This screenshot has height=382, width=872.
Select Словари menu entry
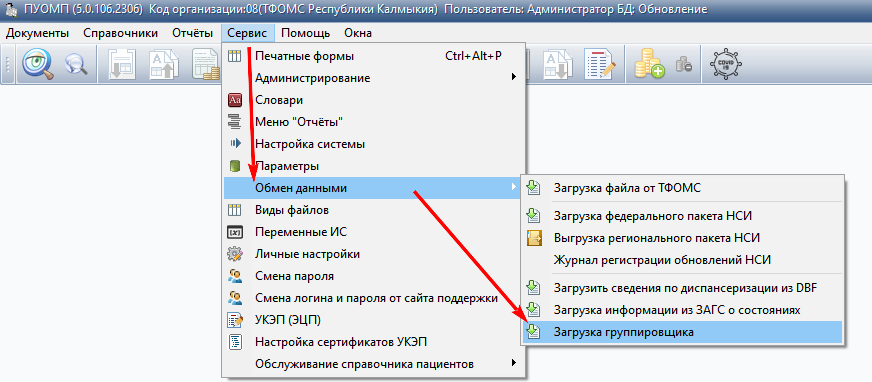[x=374, y=100]
